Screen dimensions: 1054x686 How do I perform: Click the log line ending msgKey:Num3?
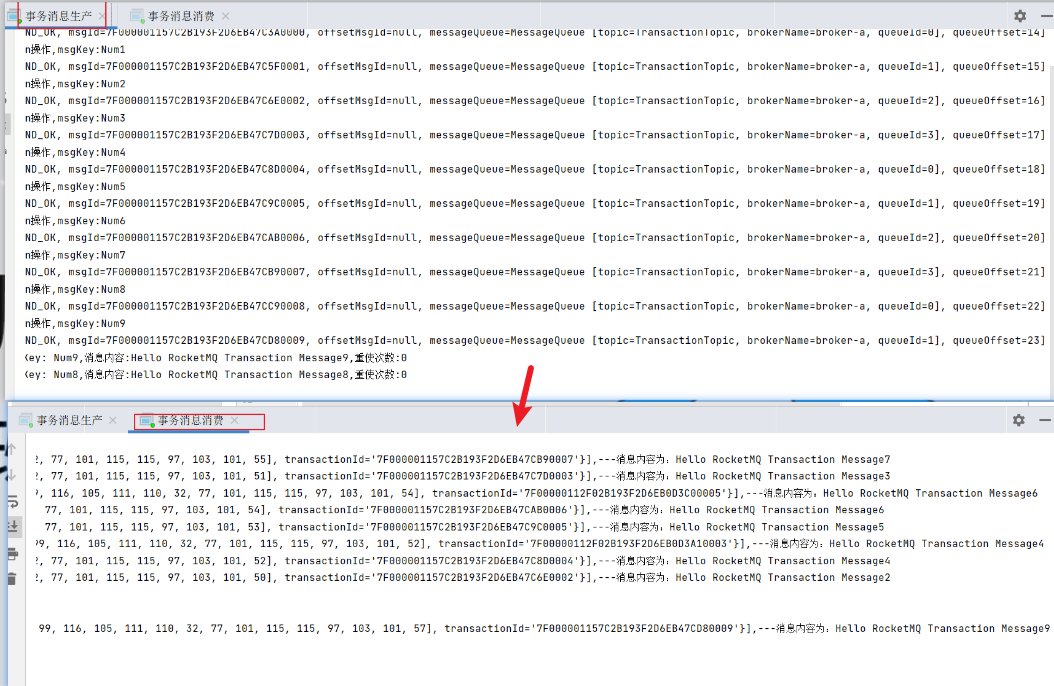pyautogui.click(x=75, y=118)
